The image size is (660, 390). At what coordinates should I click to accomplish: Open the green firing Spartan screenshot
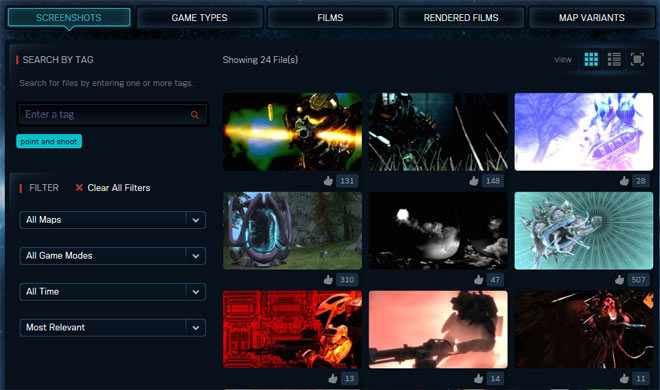[x=292, y=132]
